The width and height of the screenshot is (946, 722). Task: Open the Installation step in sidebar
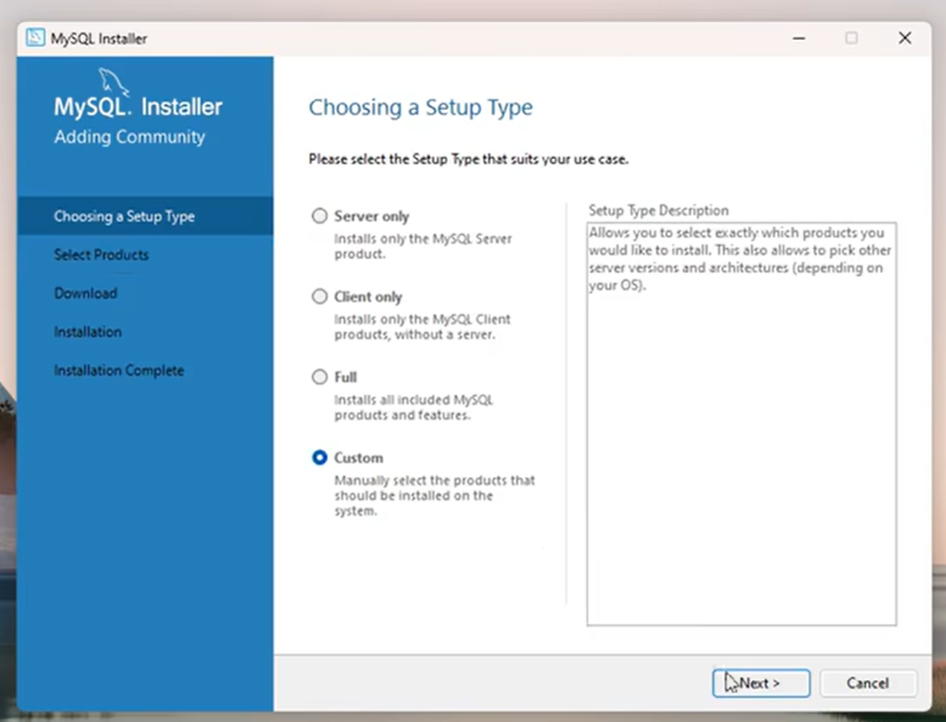87,332
